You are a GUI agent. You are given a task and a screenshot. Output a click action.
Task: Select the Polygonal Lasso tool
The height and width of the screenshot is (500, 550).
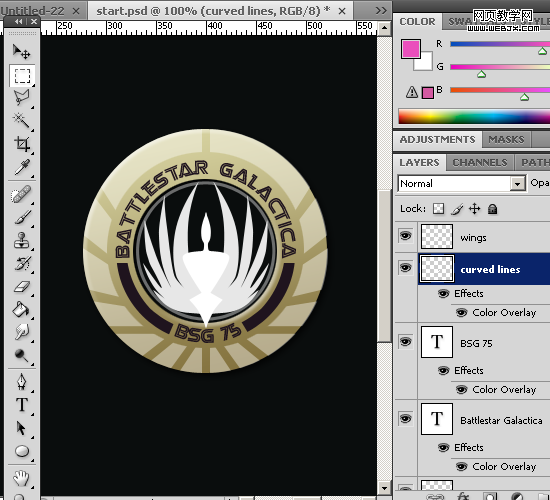(22, 98)
